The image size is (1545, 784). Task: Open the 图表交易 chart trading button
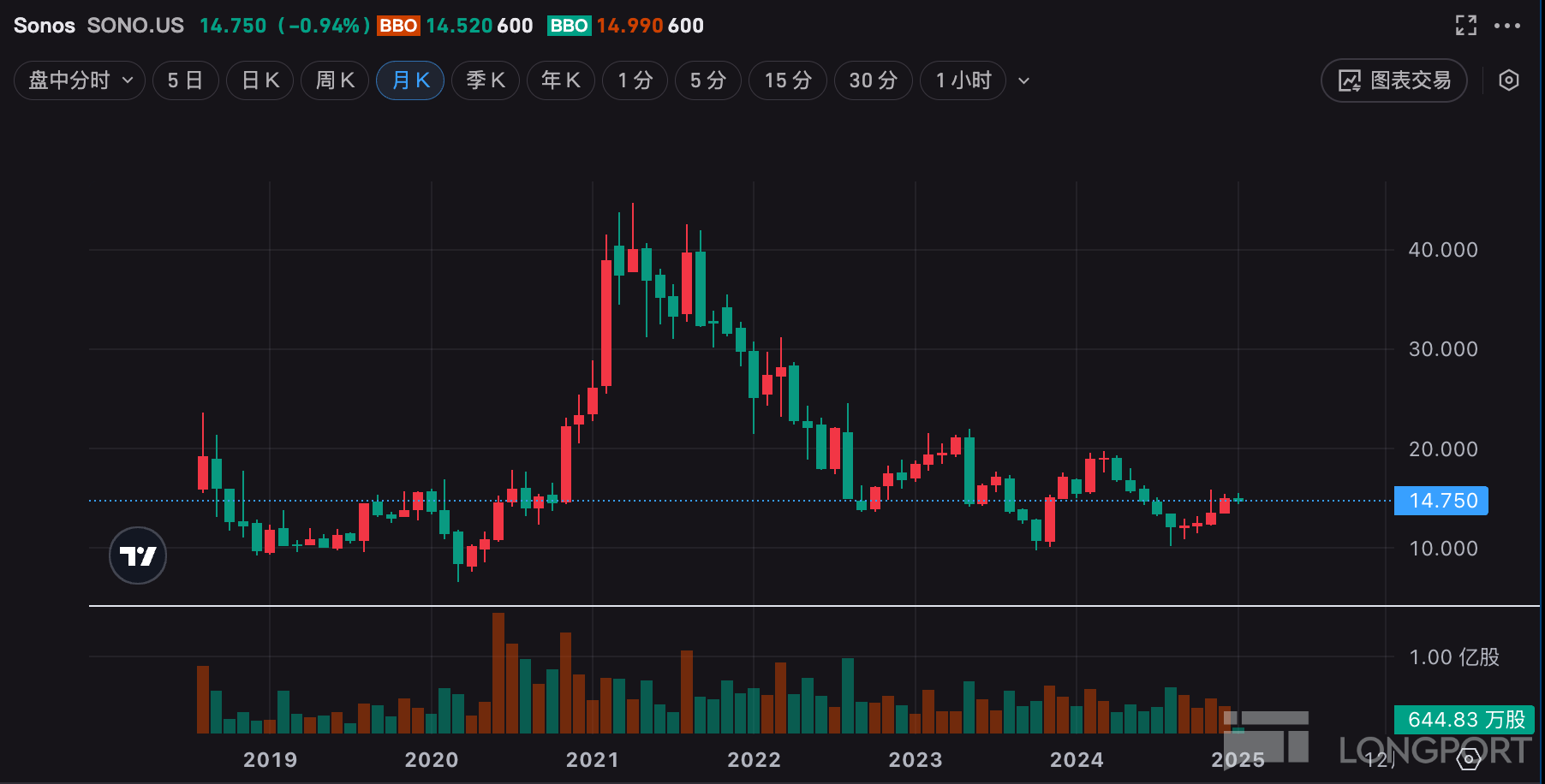pos(1394,80)
